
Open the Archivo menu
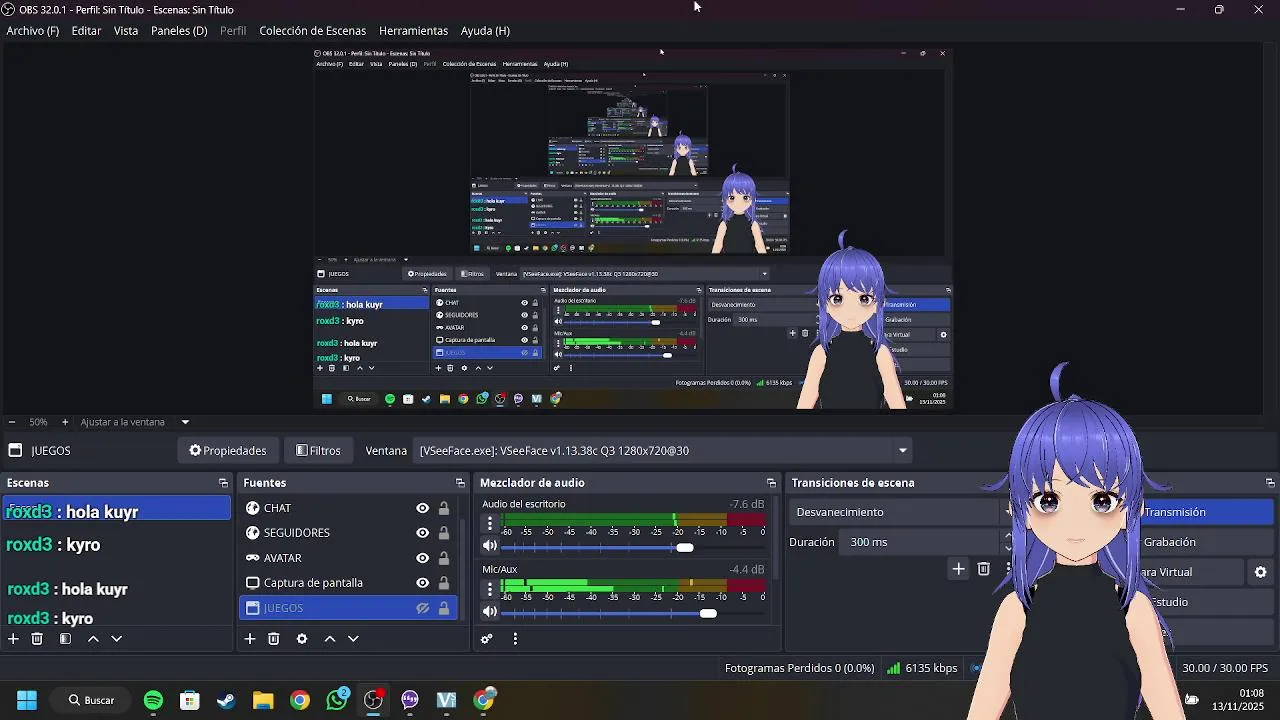click(x=33, y=31)
